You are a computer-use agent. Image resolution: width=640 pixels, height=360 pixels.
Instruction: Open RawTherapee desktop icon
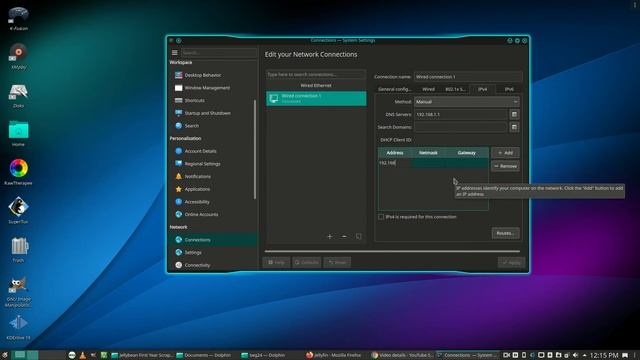click(18, 172)
